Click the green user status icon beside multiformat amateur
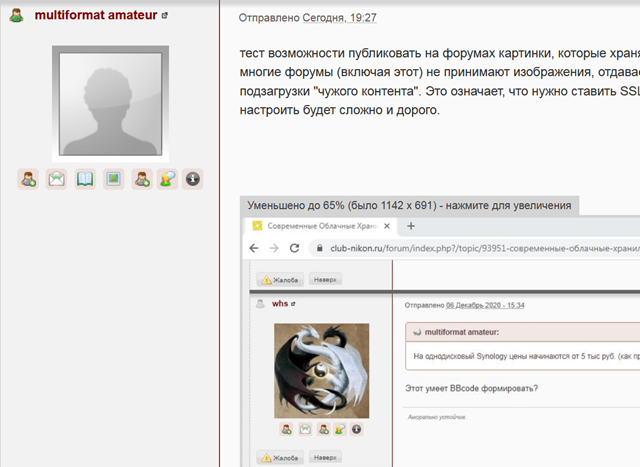This screenshot has width=640, height=467. click(x=16, y=16)
